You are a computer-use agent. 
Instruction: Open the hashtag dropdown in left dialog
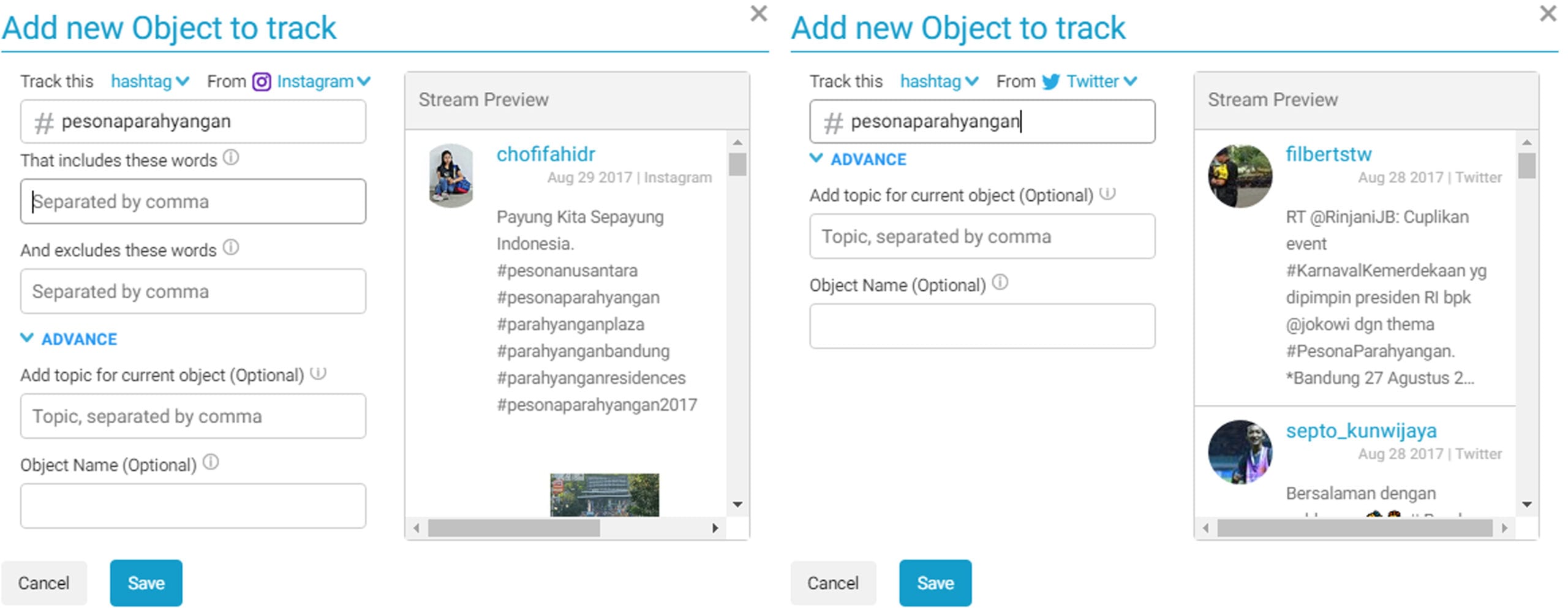150,81
